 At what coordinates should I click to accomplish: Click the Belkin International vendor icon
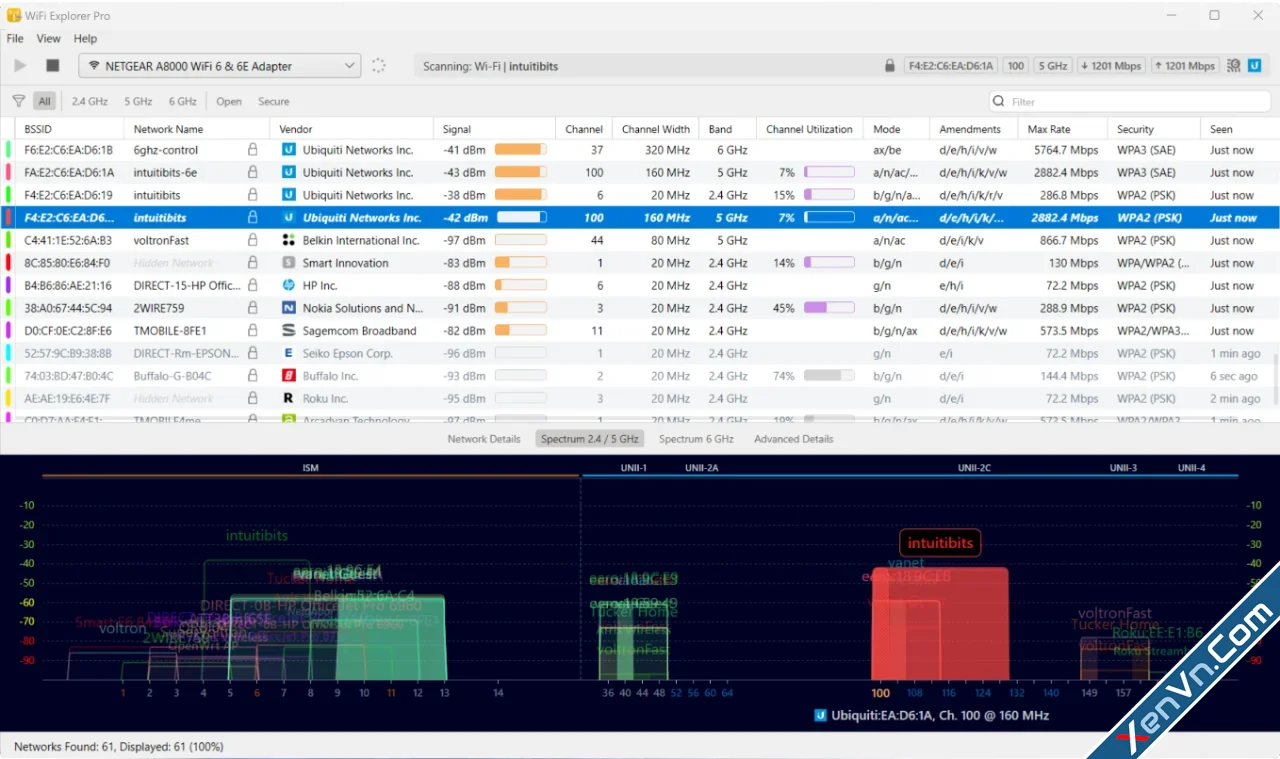click(x=289, y=240)
